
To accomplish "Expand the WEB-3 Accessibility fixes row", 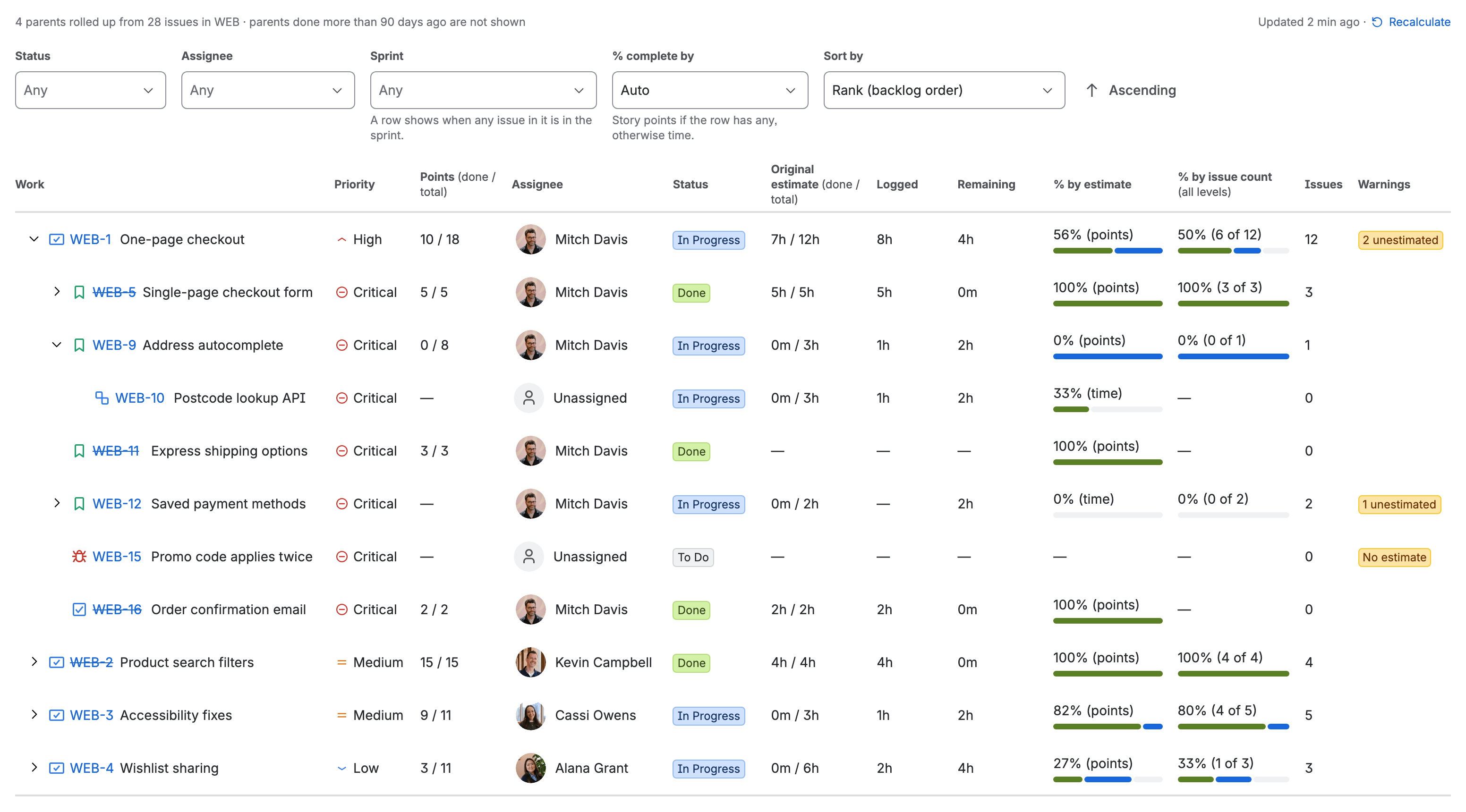I will click(34, 716).
